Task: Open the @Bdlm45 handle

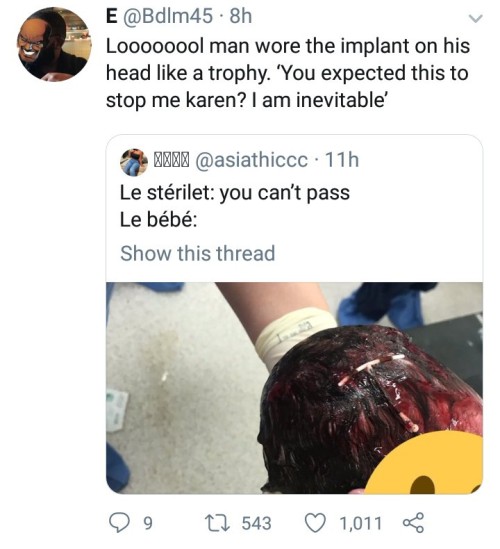Action: tap(167, 16)
